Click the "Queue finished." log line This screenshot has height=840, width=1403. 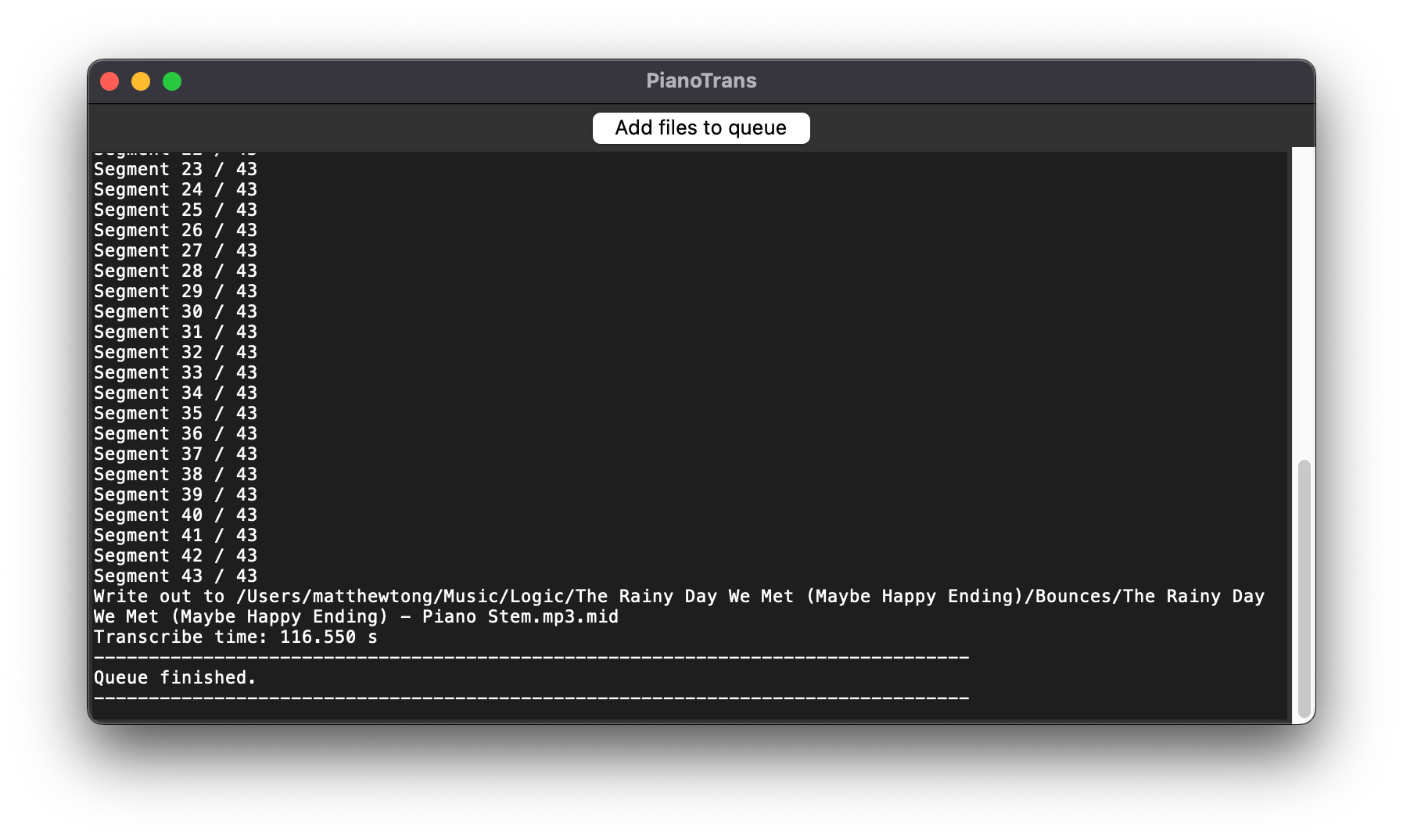(x=175, y=678)
